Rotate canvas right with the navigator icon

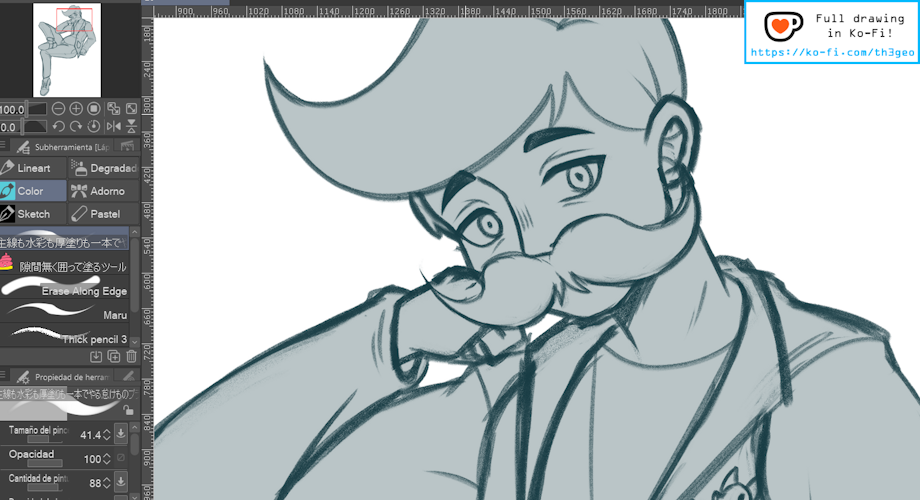pyautogui.click(x=76, y=126)
